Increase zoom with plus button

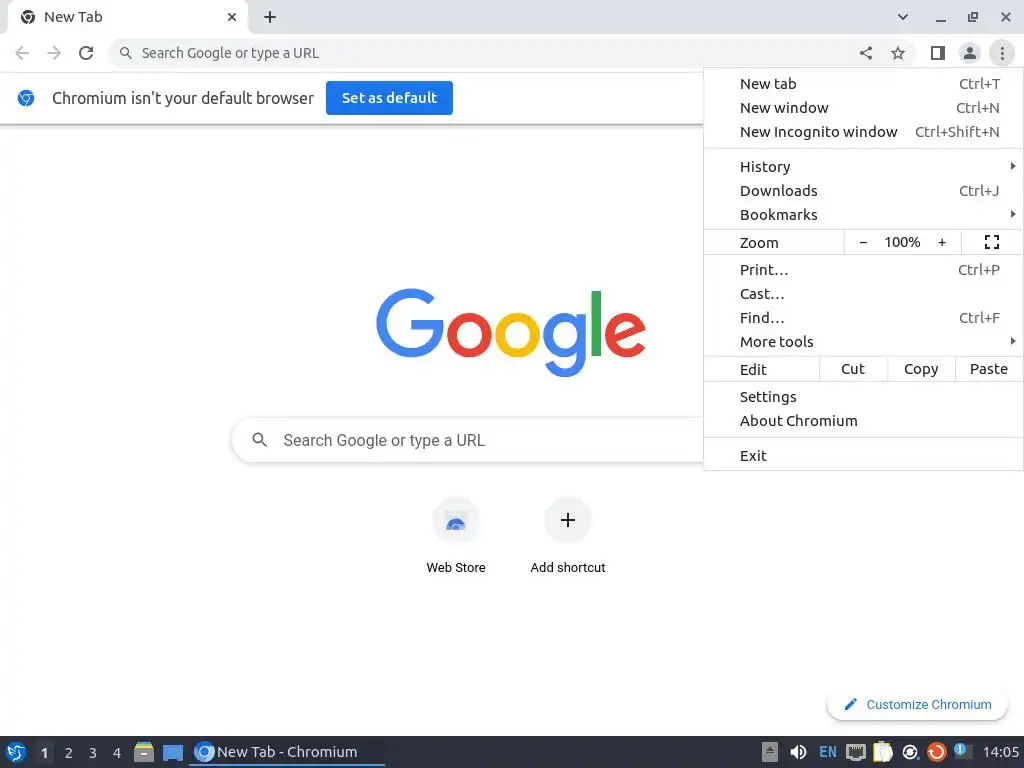pos(942,242)
